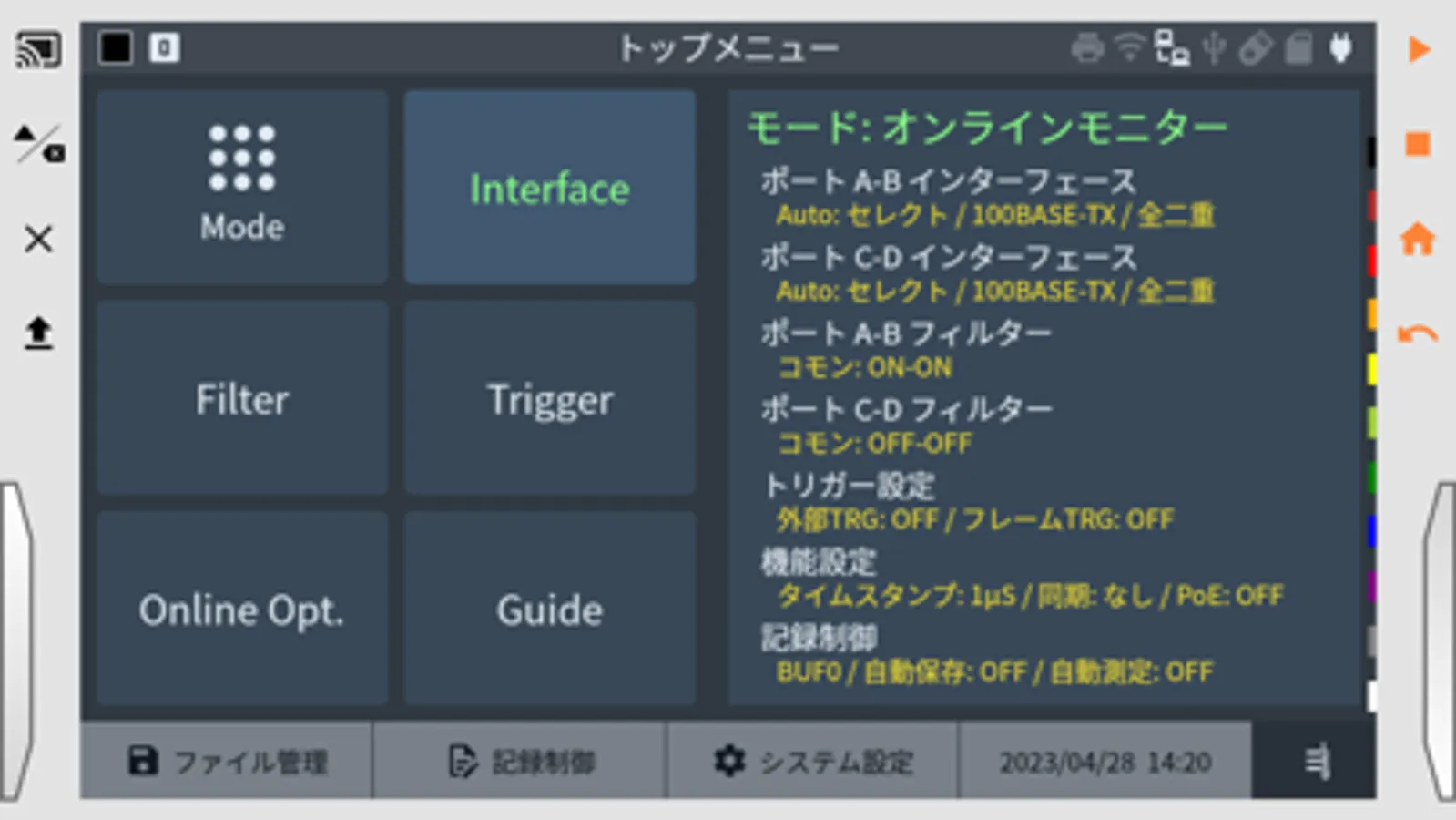Click the SD card status icon

[1298, 47]
